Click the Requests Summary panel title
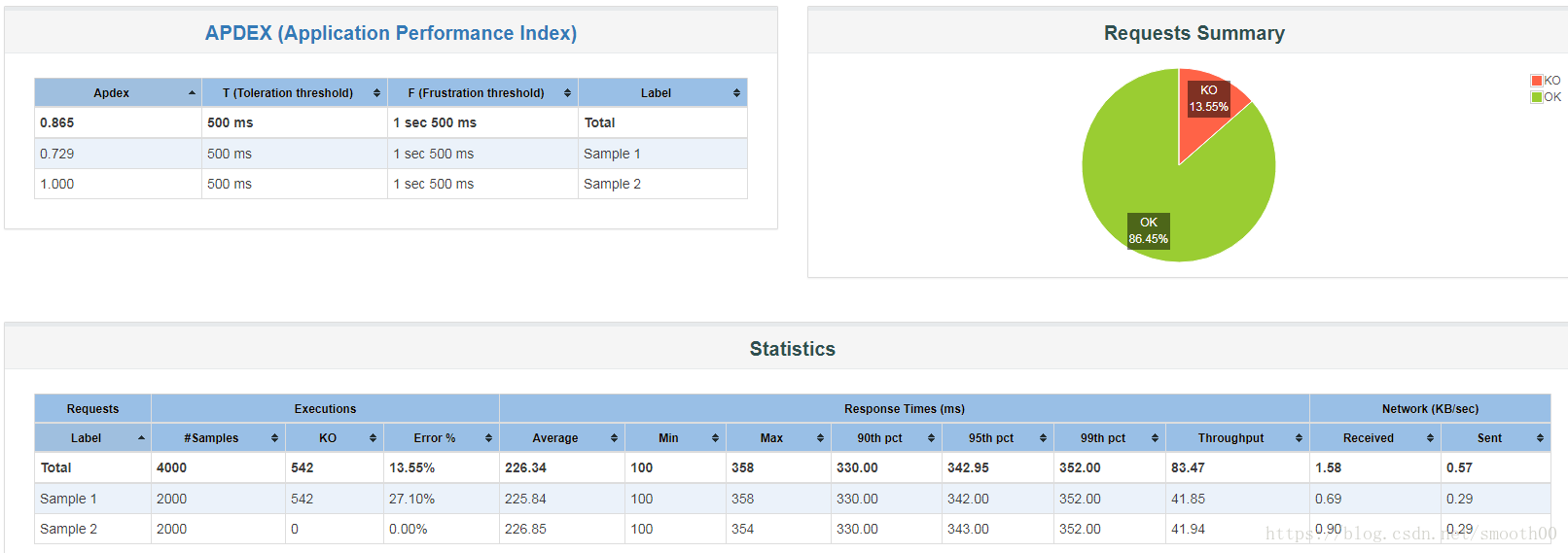1568x553 pixels. click(x=1194, y=33)
